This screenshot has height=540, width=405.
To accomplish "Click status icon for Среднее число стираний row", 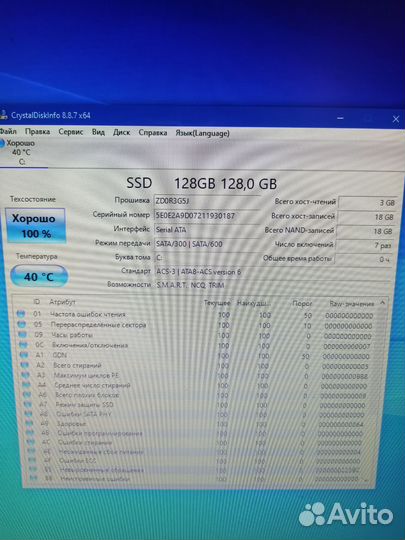I will pyautogui.click(x=27, y=385).
